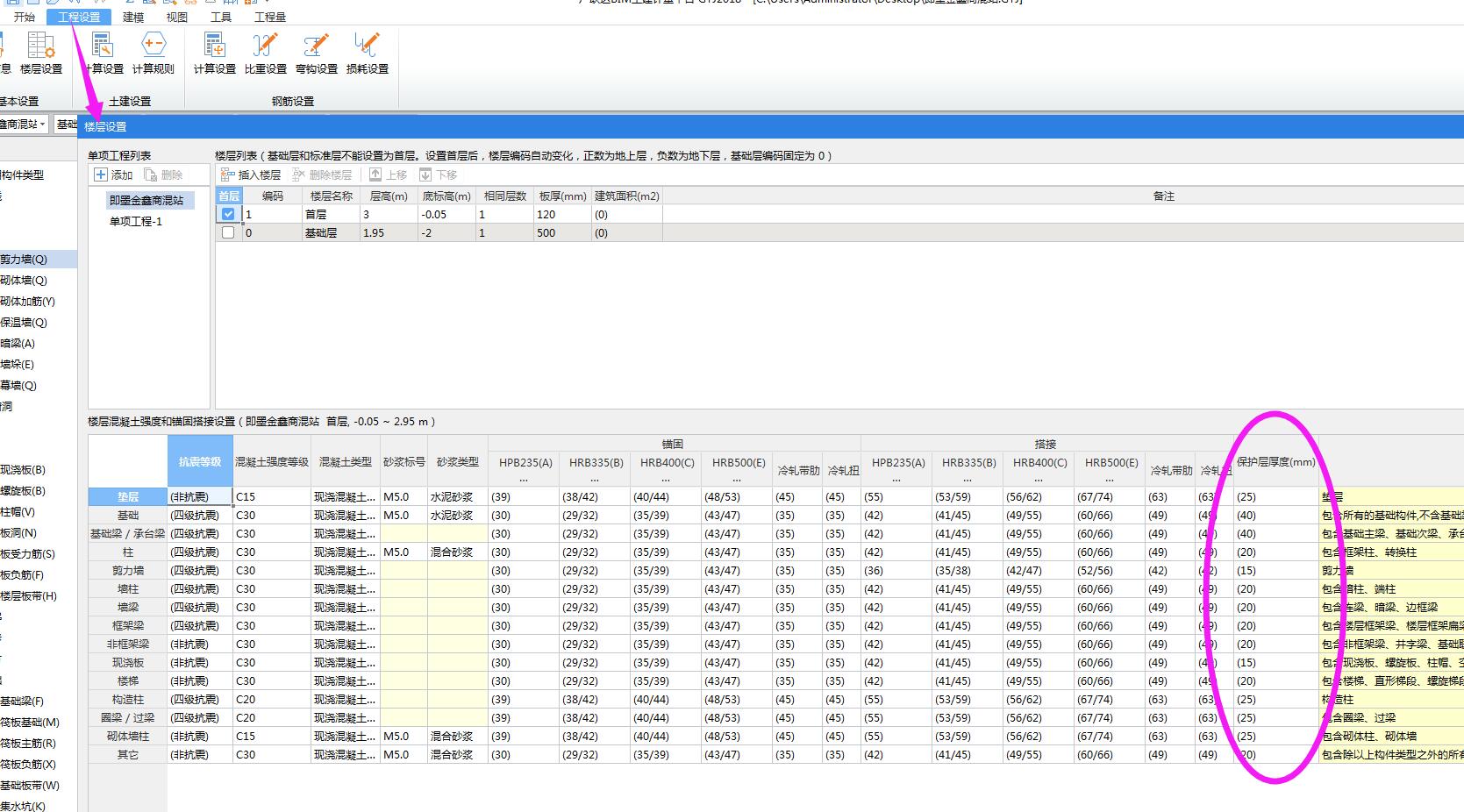
Task: Click 基础层 floor name cell
Action: (331, 233)
